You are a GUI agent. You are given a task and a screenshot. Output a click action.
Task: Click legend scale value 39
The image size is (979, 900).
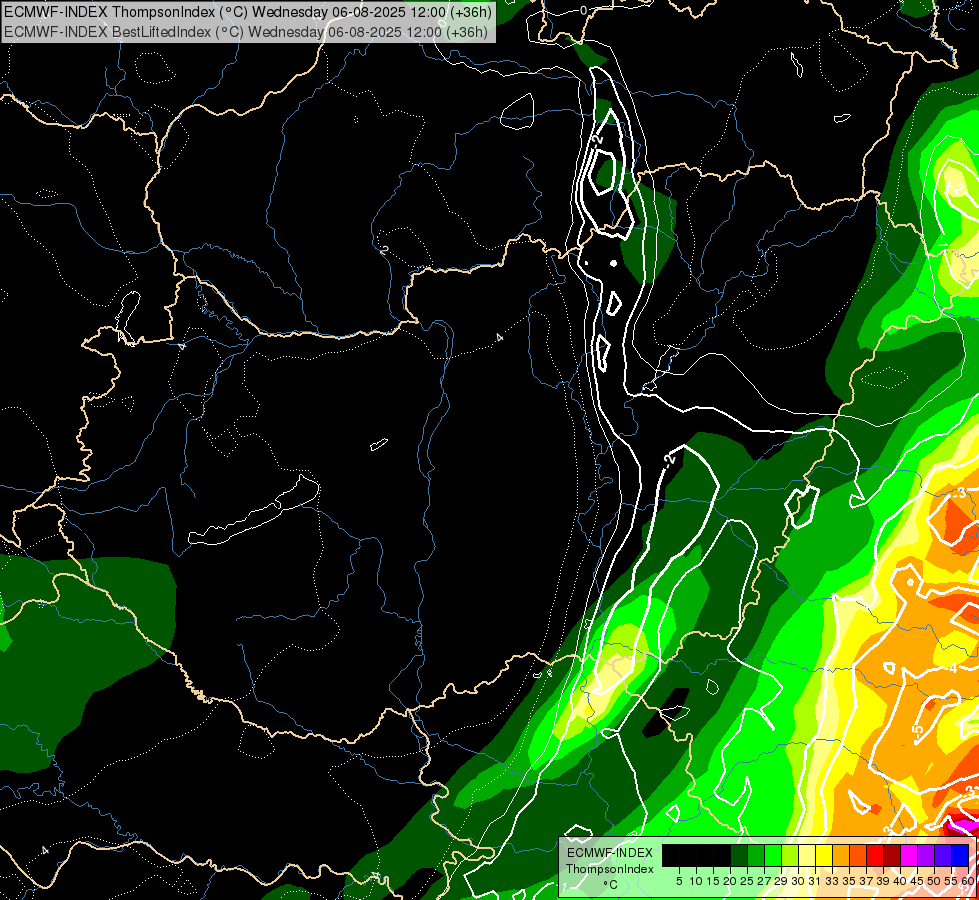tap(883, 881)
